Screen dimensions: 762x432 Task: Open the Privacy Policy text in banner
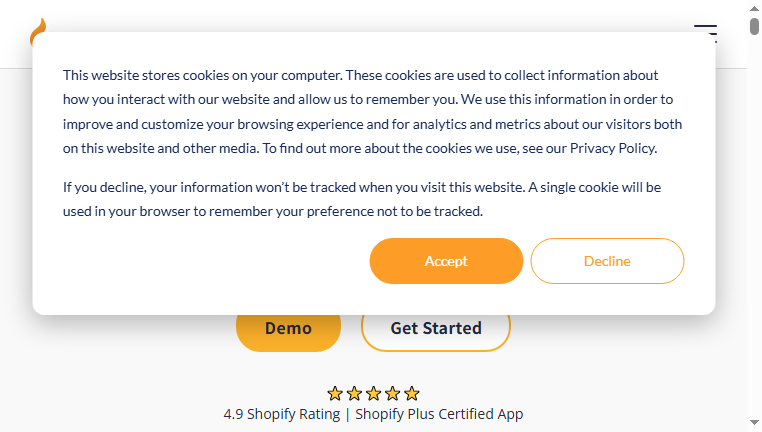tap(612, 148)
